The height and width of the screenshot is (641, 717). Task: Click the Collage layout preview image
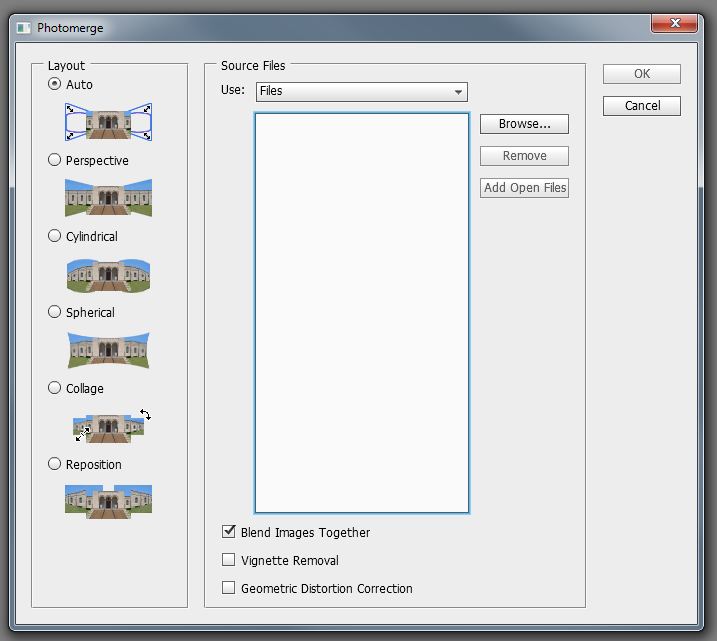111,426
